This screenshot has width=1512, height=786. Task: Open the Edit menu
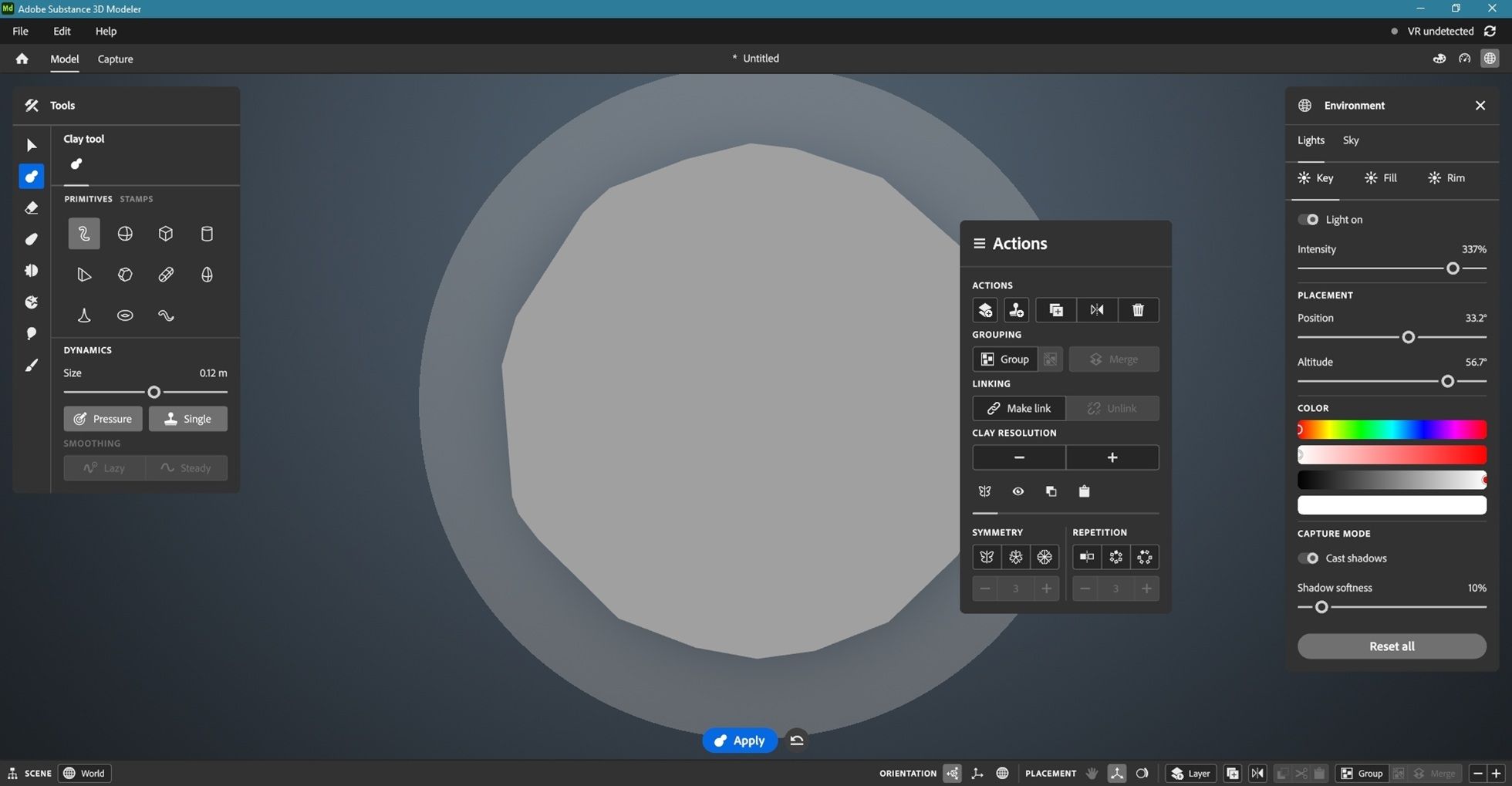tap(62, 31)
